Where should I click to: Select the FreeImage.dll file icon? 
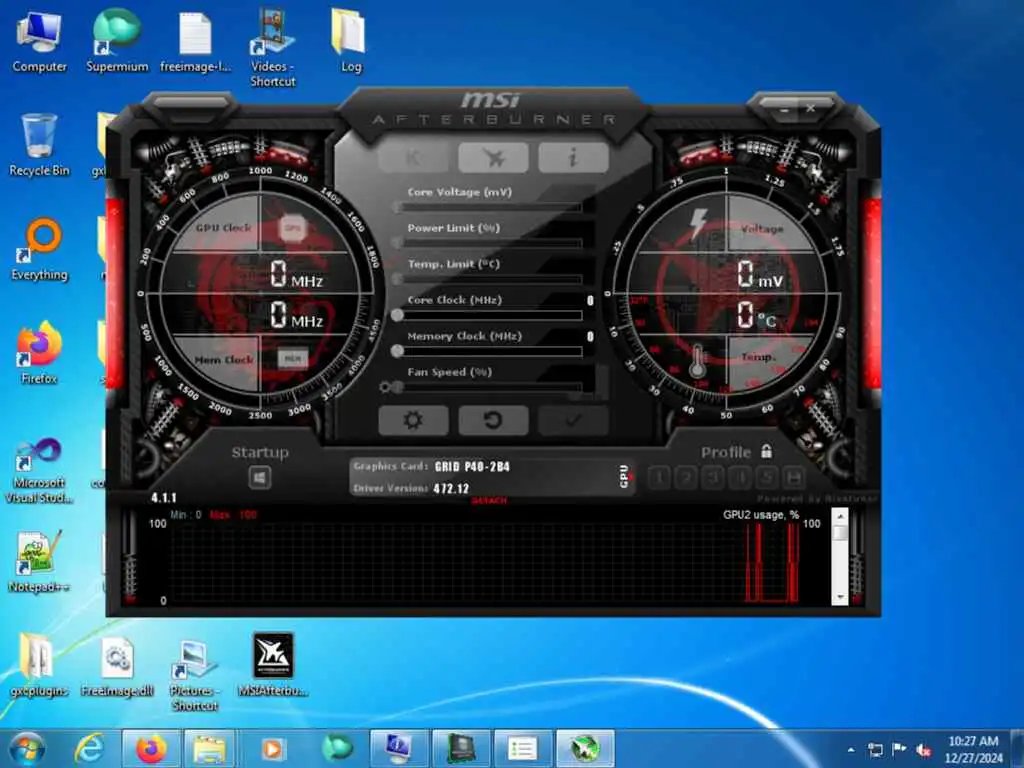pyautogui.click(x=117, y=666)
